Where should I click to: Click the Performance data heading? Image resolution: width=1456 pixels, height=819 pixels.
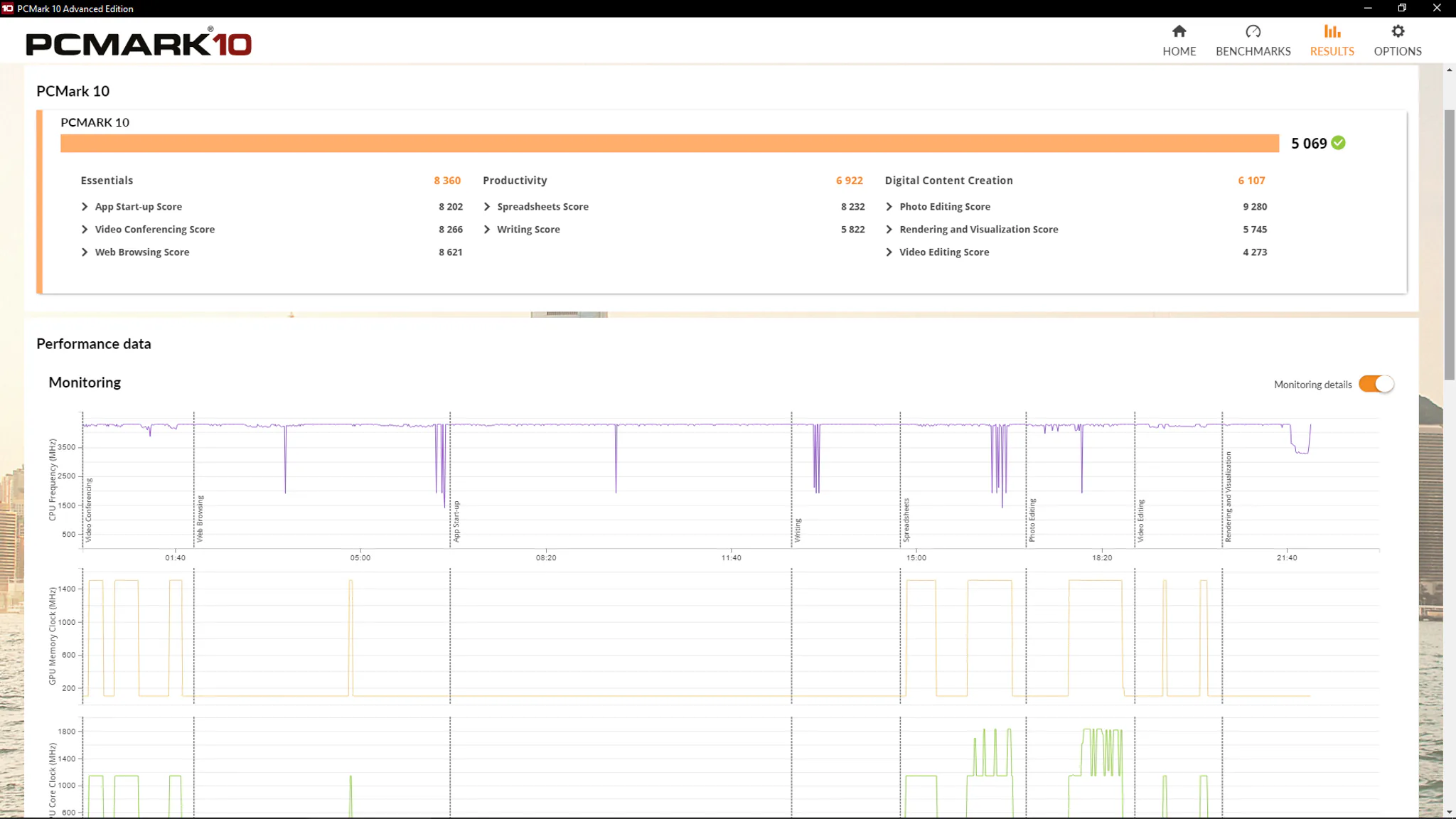94,344
